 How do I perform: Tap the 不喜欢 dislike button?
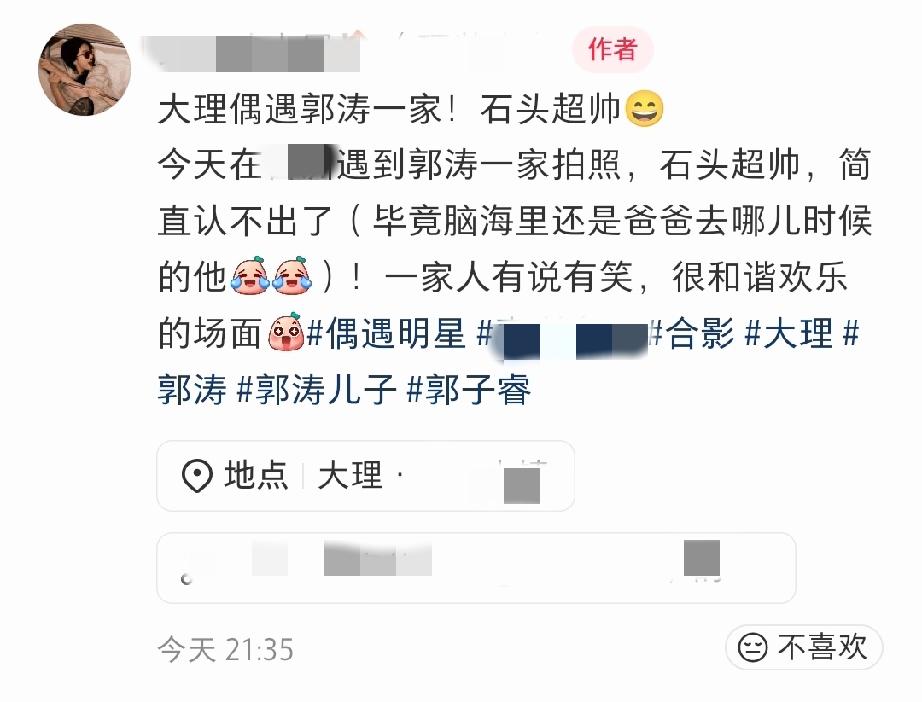804,647
